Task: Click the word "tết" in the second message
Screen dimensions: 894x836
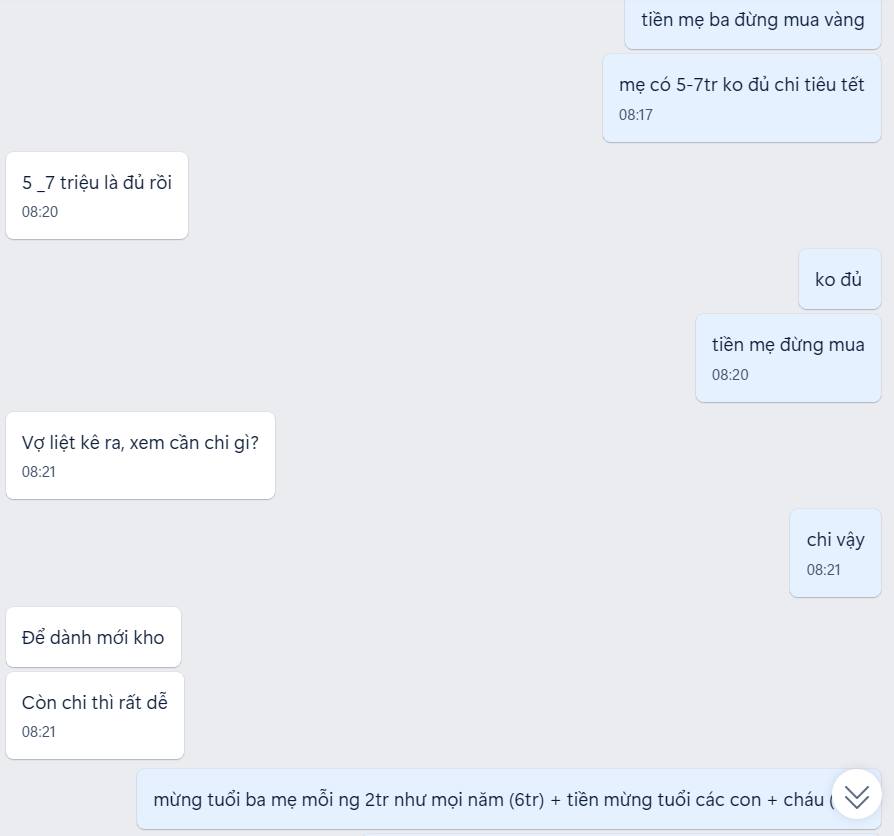Action: pos(852,84)
